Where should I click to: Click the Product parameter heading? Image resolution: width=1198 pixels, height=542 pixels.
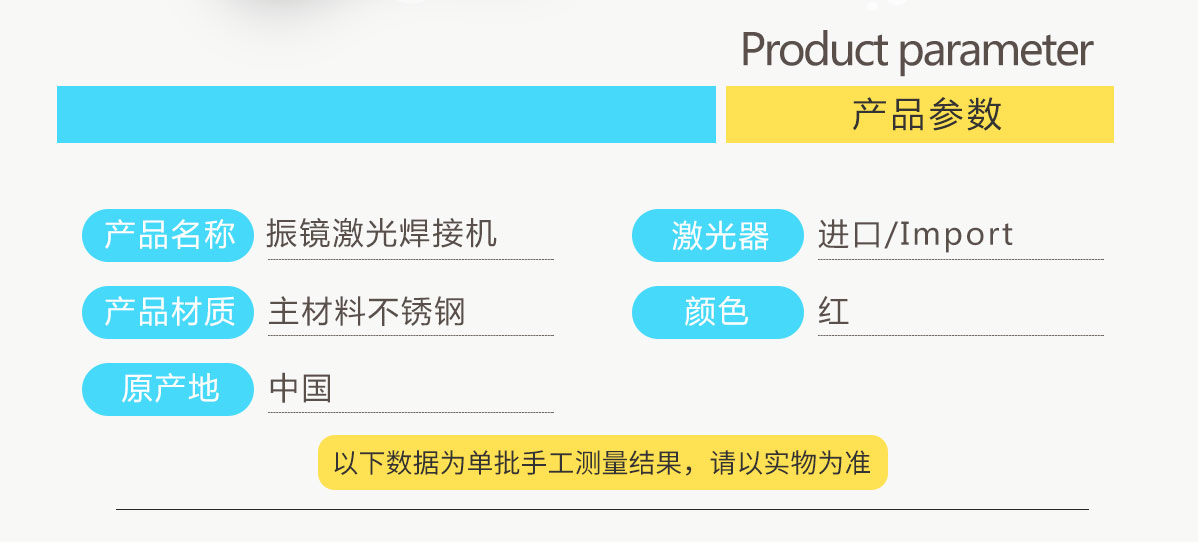click(916, 50)
